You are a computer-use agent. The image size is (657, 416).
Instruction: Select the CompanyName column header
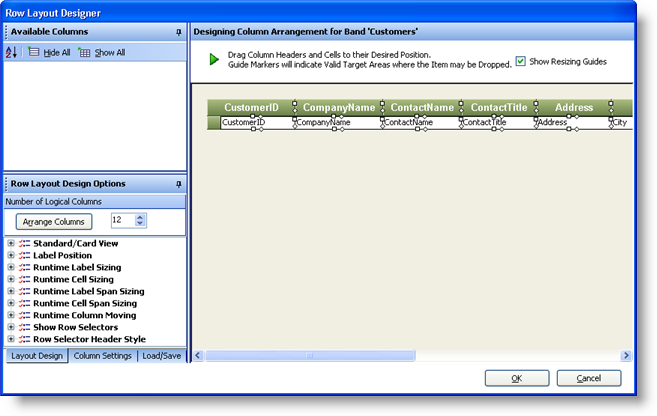point(338,108)
